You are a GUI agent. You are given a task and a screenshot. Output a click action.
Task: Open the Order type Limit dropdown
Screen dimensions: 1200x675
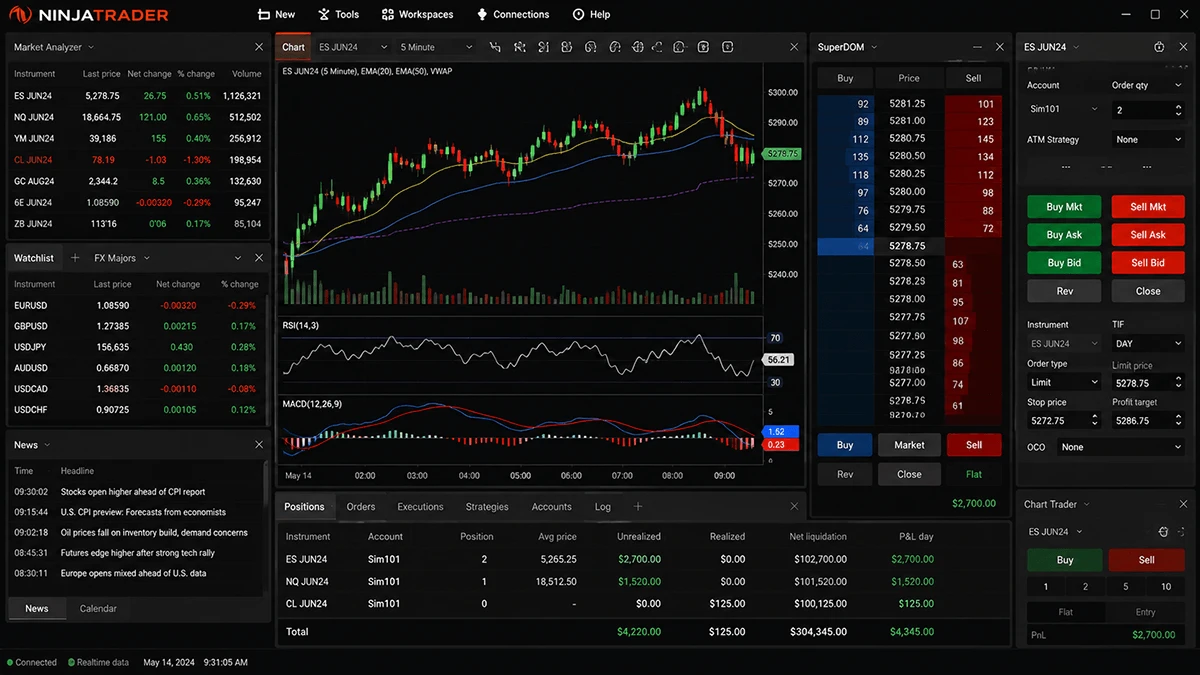coord(1064,382)
